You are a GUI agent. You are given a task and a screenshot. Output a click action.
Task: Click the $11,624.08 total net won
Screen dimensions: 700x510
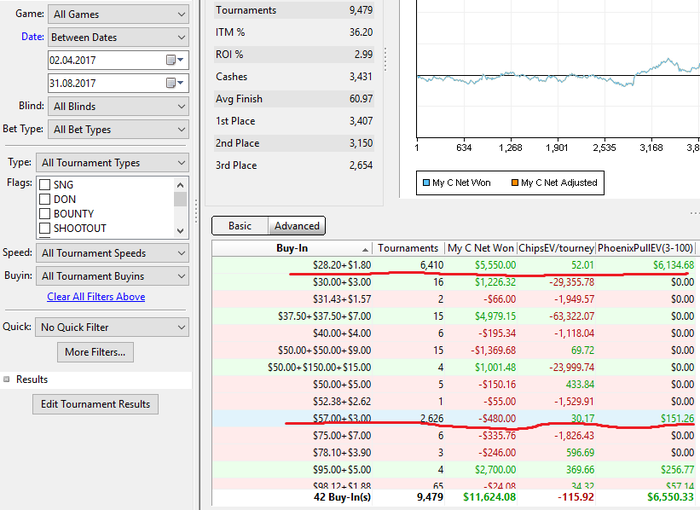pos(489,497)
